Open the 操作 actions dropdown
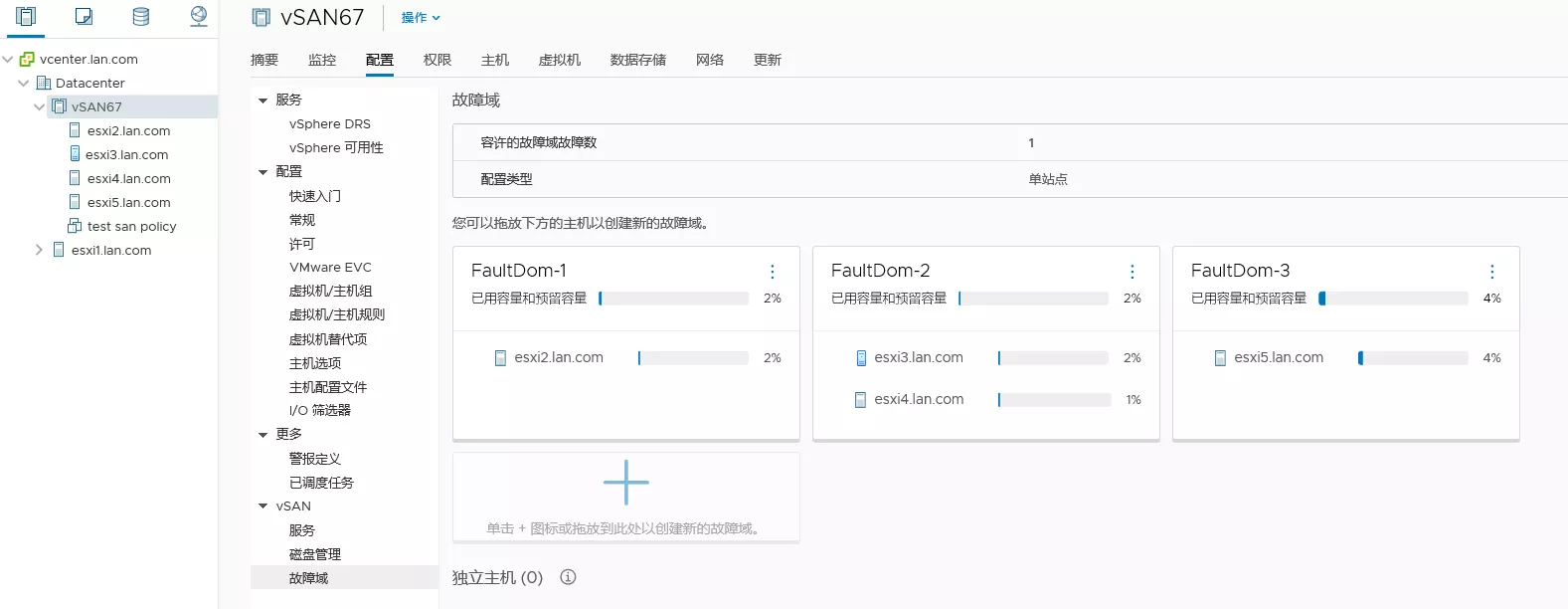 tap(421, 18)
